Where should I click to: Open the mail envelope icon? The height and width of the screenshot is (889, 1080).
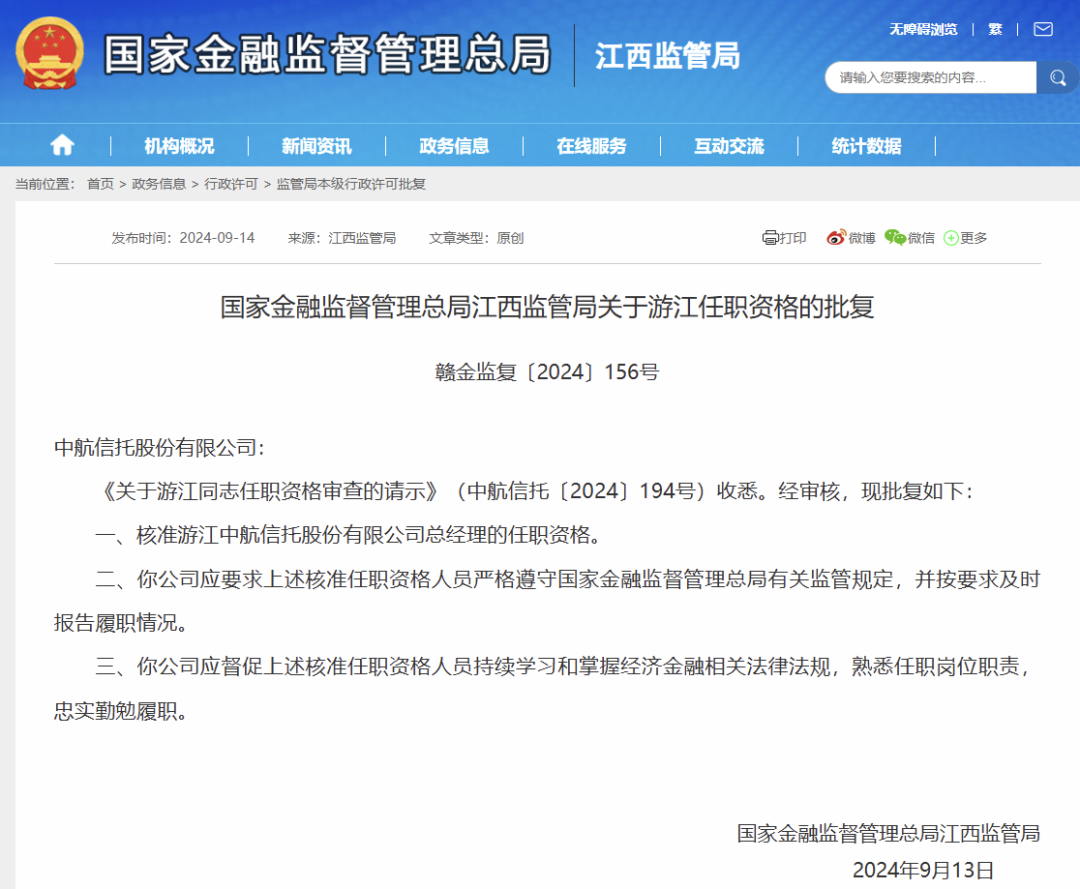click(1043, 29)
